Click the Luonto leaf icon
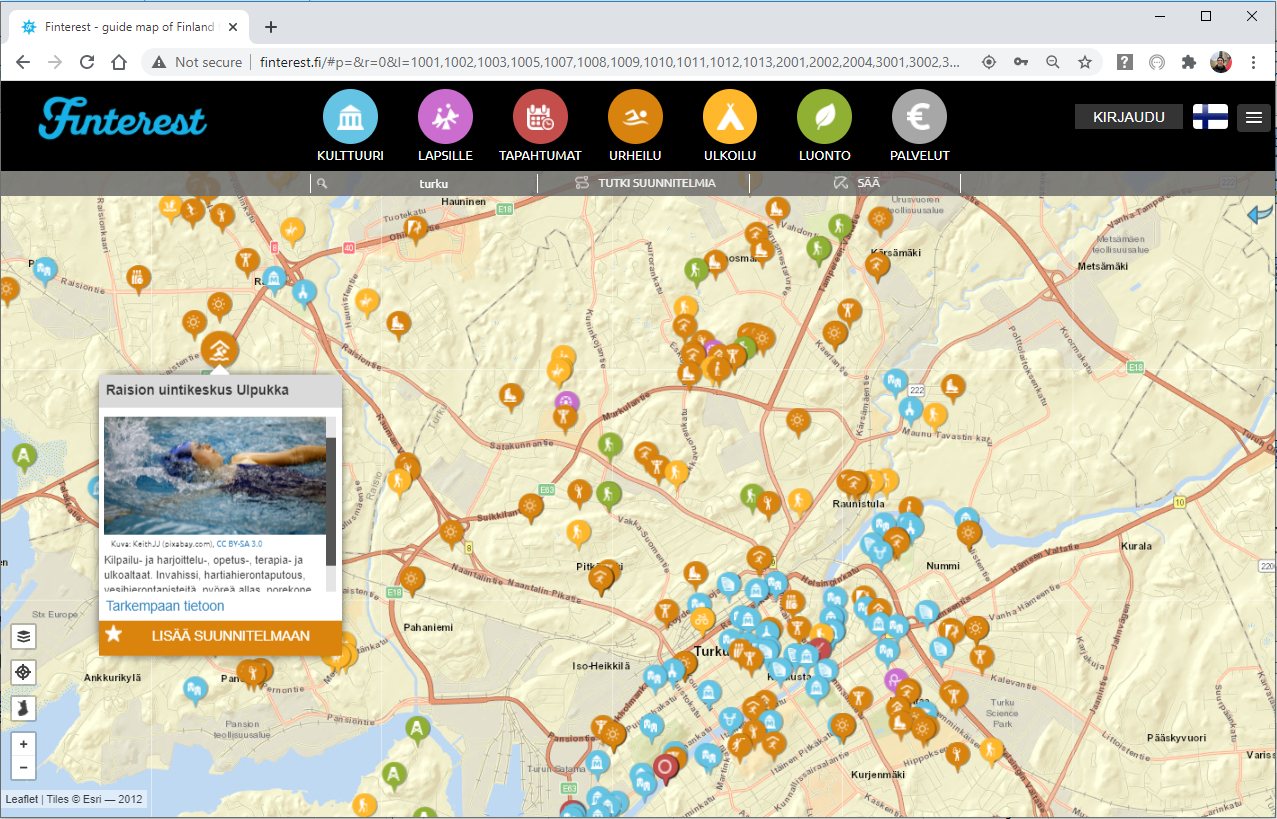This screenshot has width=1277, height=819. click(x=824, y=118)
